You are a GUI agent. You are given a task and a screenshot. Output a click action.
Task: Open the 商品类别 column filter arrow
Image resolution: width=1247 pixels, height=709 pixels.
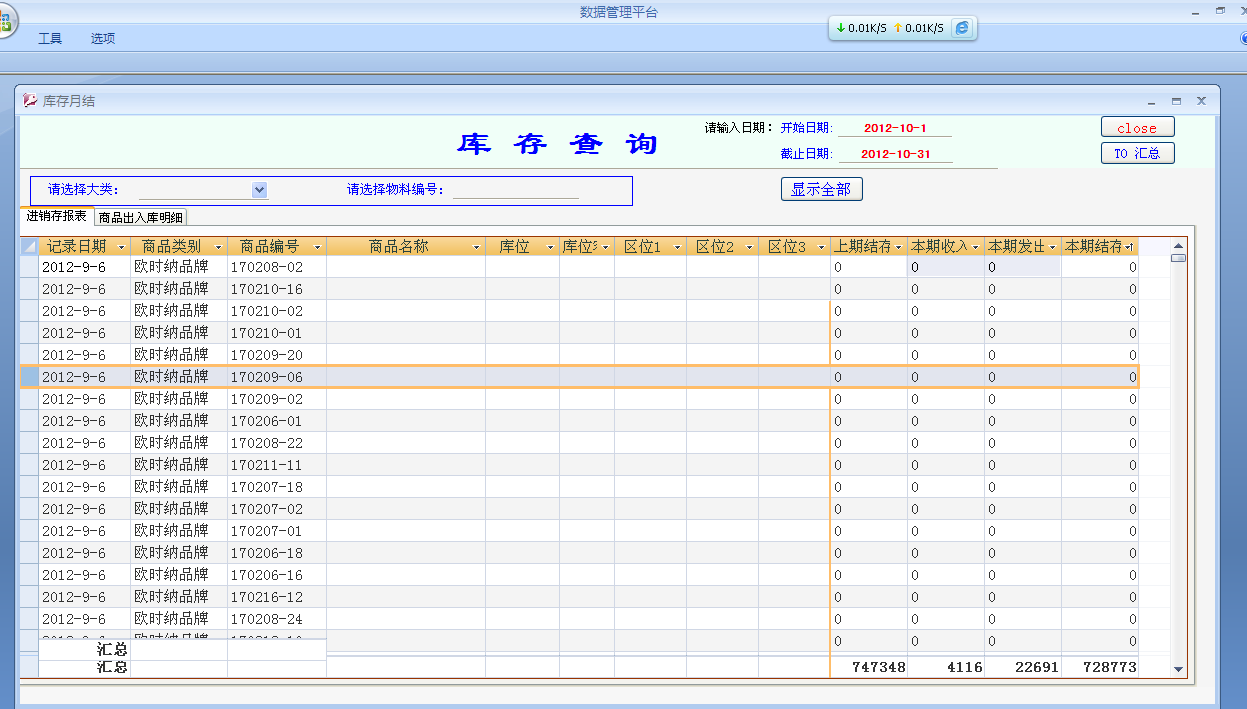click(220, 247)
